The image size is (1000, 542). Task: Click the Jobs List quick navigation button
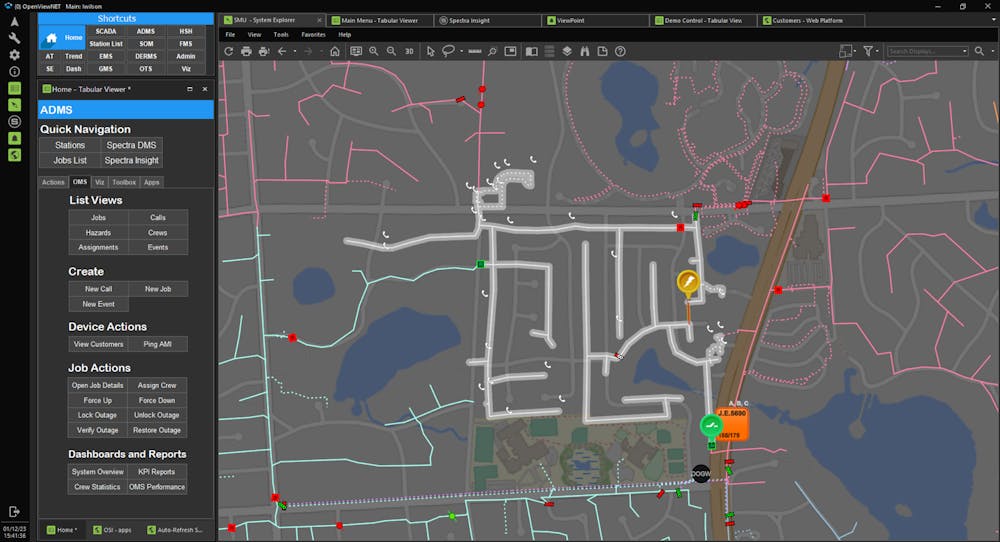70,161
